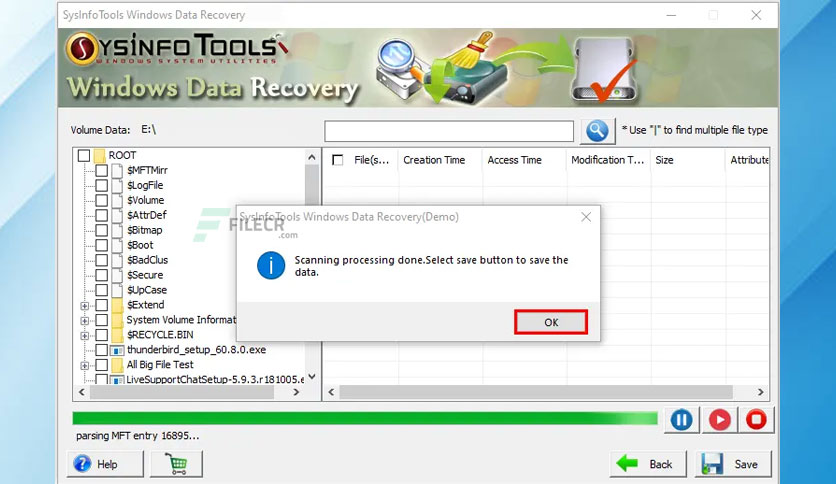Click the 'Volume Data: E:\' label
The width and height of the screenshot is (836, 484).
(113, 130)
